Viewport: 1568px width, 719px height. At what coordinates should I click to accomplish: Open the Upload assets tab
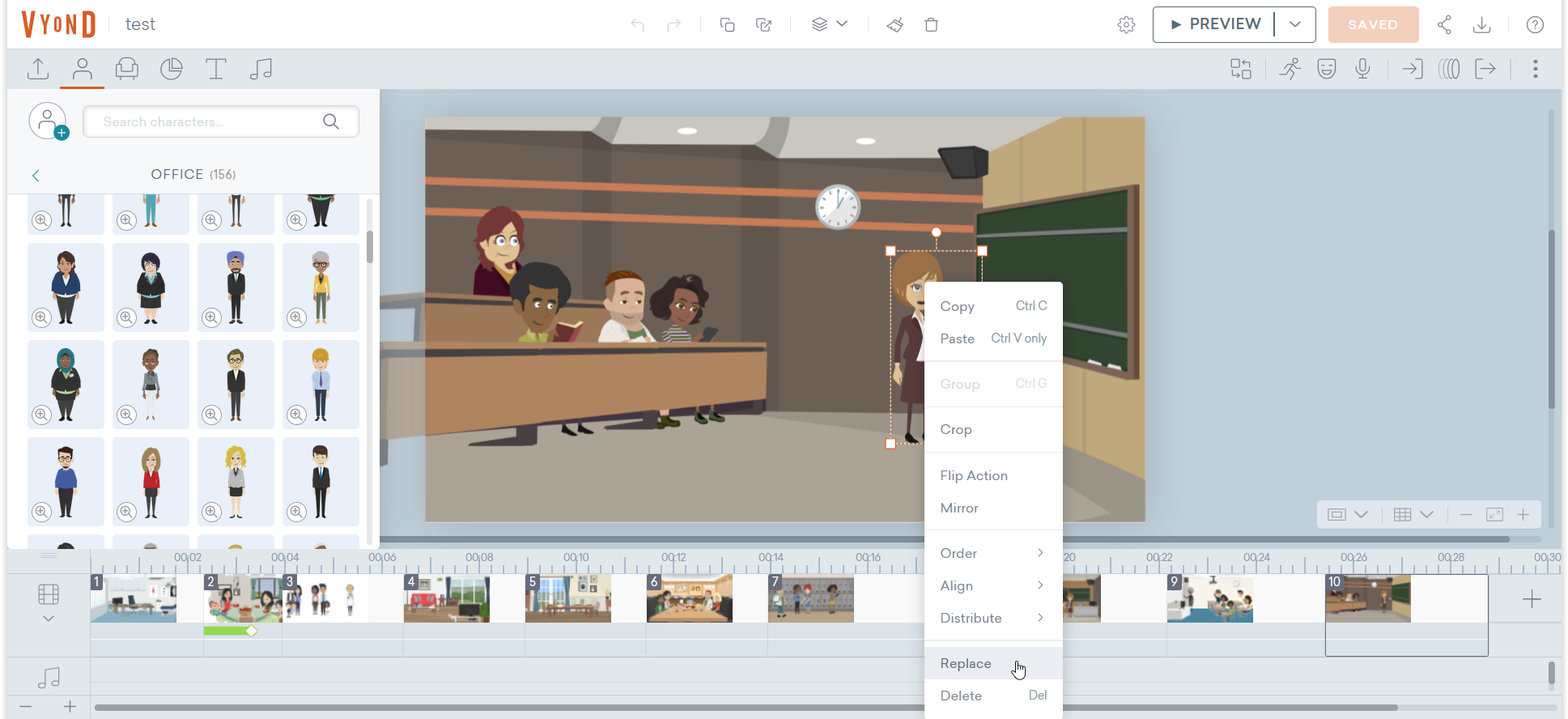[x=38, y=69]
